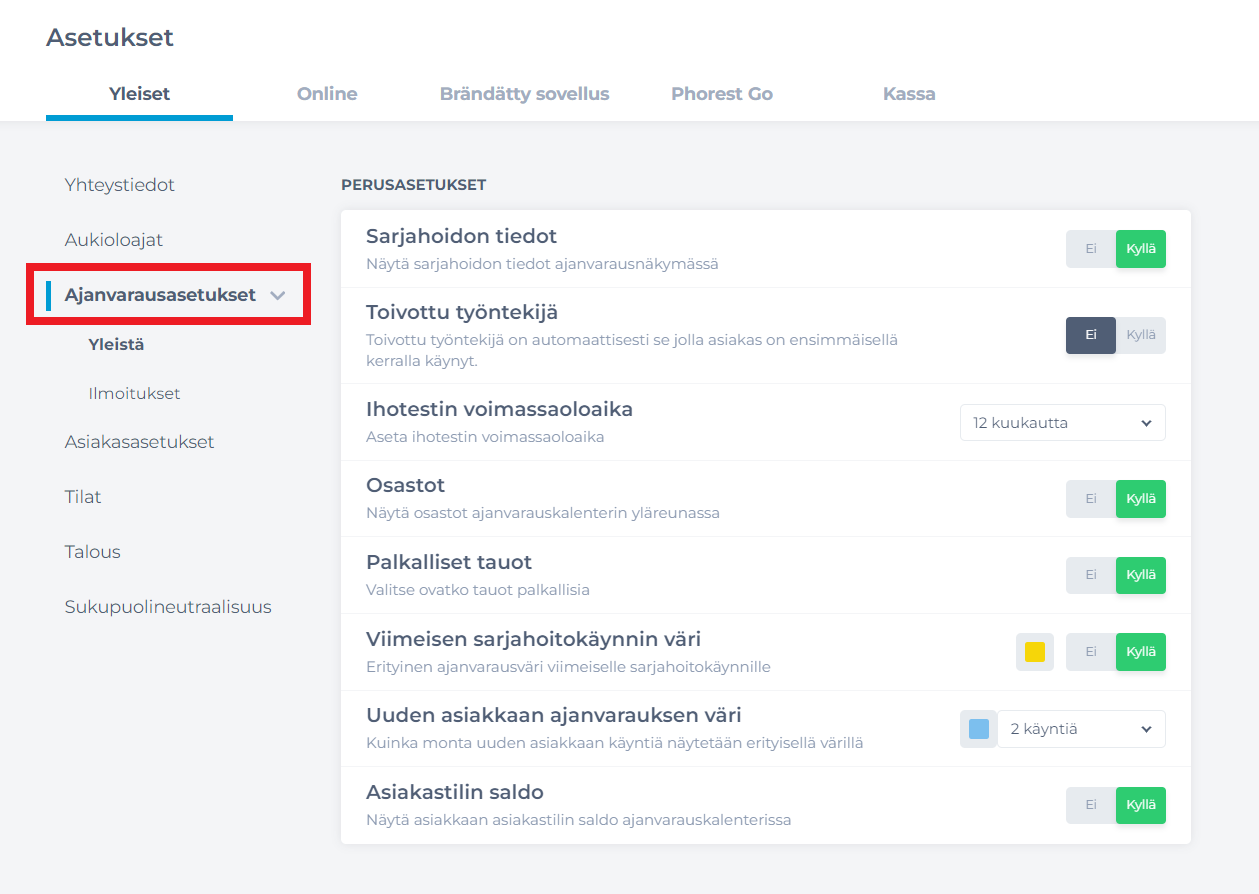Image resolution: width=1259 pixels, height=894 pixels.
Task: Open Asiakasasetukset in the sidebar
Action: (x=140, y=442)
